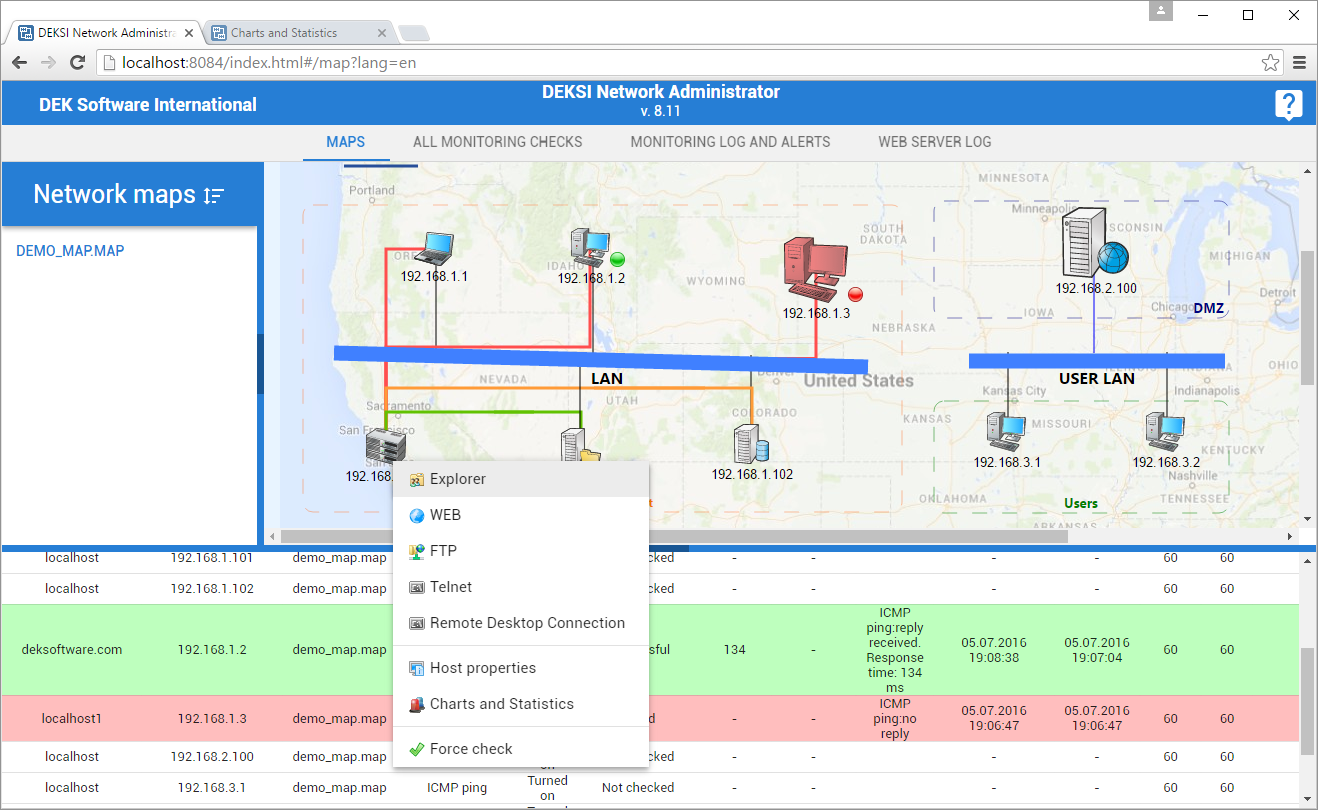Choose Explorer from the context menu

[458, 479]
